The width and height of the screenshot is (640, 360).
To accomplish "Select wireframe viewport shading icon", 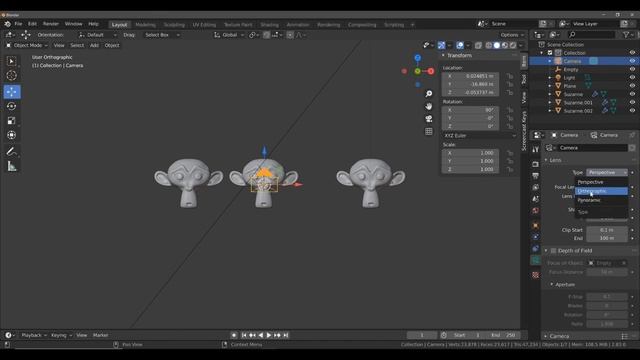I will (489, 45).
